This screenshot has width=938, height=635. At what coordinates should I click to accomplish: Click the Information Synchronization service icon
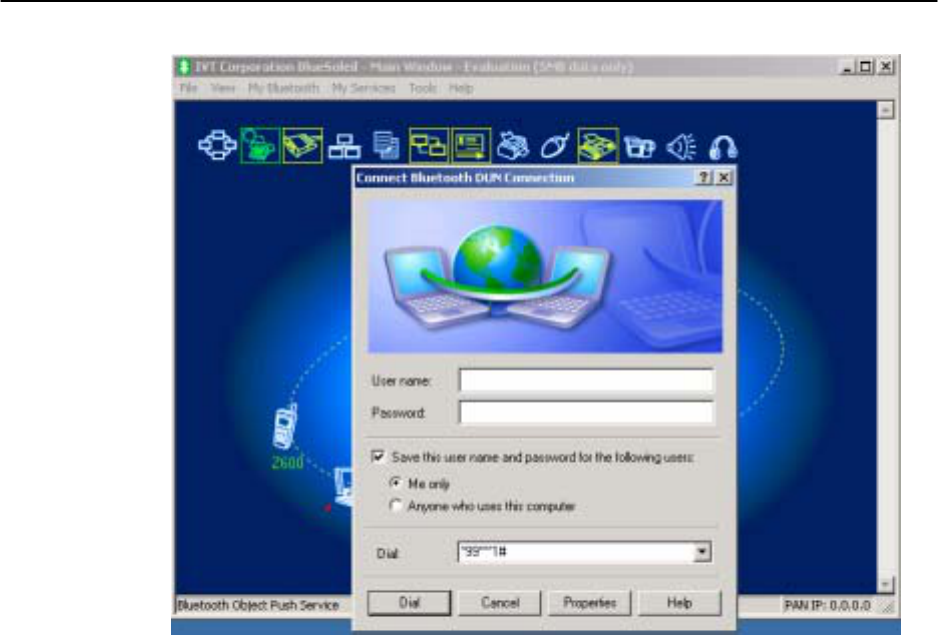click(x=428, y=145)
